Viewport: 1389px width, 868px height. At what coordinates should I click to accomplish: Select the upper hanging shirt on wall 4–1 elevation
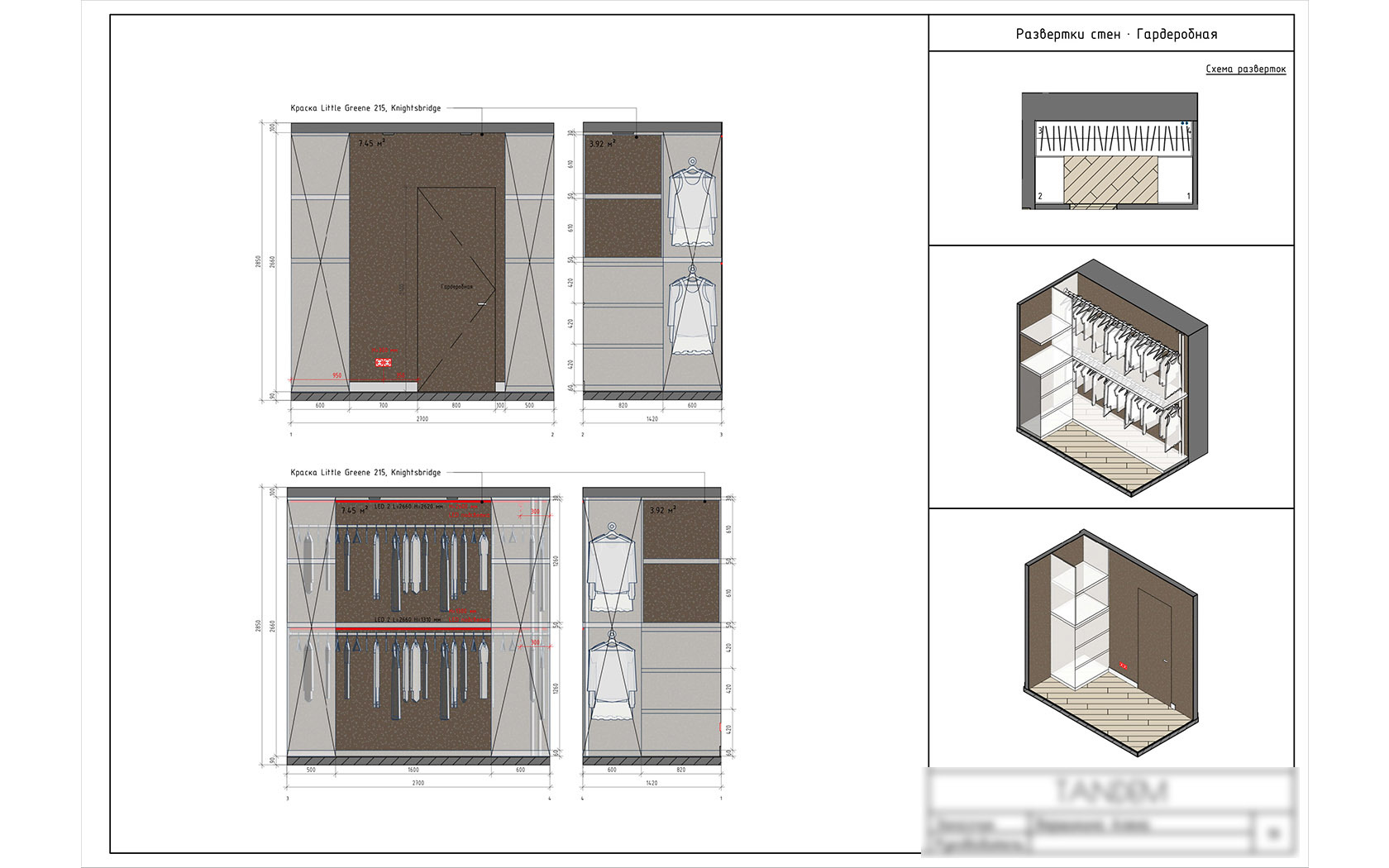tap(612, 567)
